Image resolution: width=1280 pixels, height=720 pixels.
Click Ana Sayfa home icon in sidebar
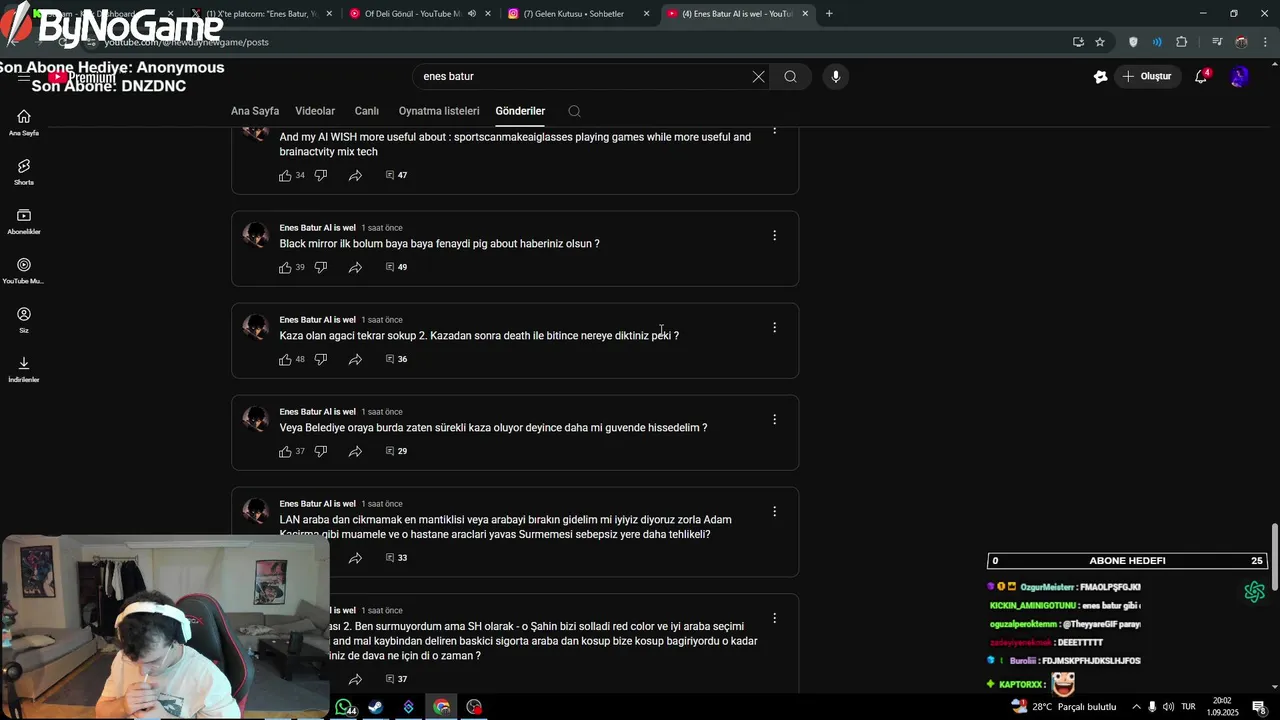(x=24, y=123)
